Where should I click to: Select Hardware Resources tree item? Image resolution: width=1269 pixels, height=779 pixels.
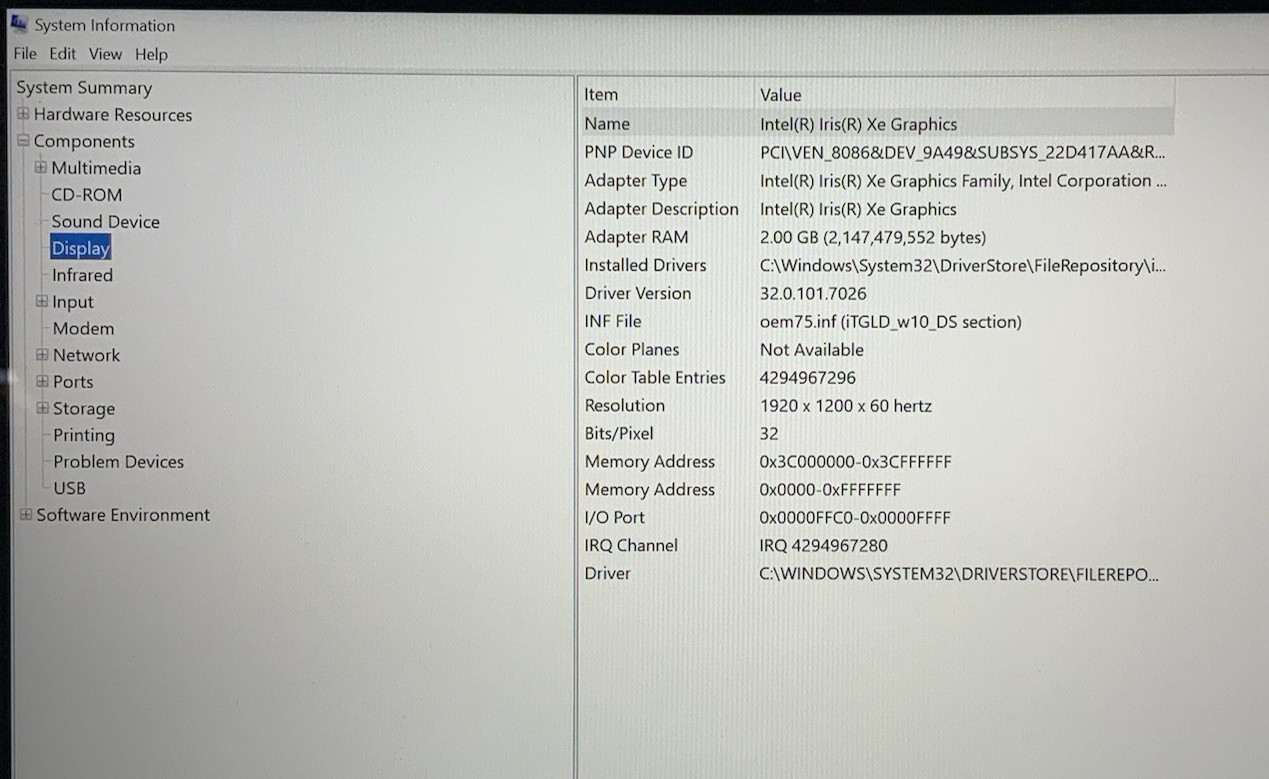[x=112, y=115]
